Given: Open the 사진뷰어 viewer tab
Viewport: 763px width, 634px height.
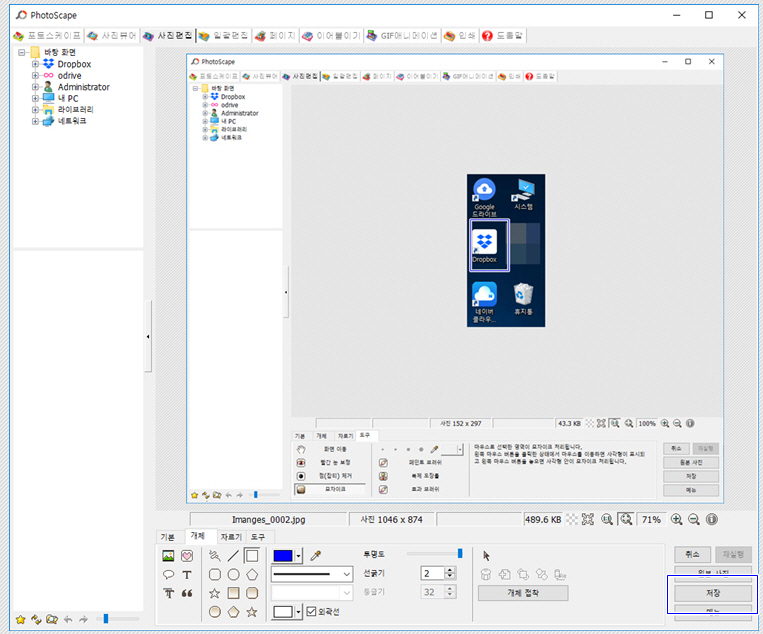Looking at the screenshot, I should 112,36.
